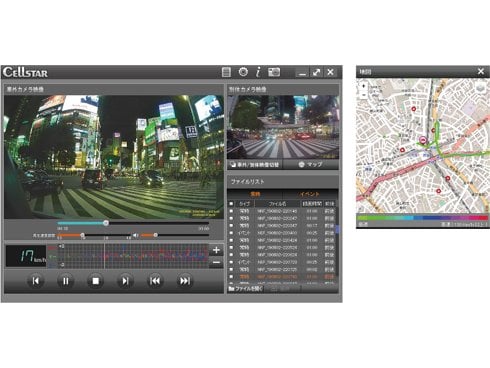Zoom in on the map with the plus control
This screenshot has height=368, width=490.
363,86
